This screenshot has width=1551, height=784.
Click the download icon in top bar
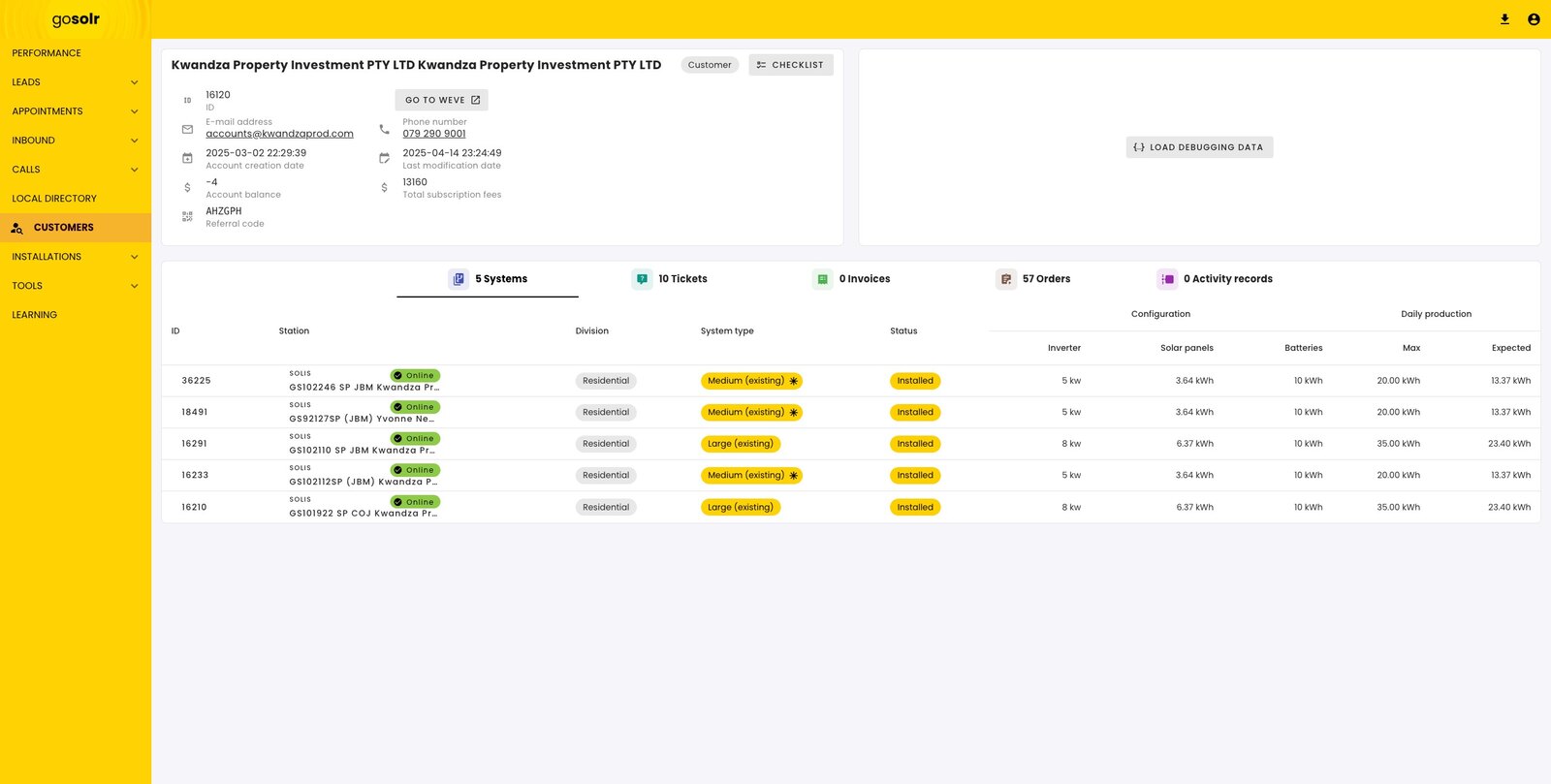1504,19
